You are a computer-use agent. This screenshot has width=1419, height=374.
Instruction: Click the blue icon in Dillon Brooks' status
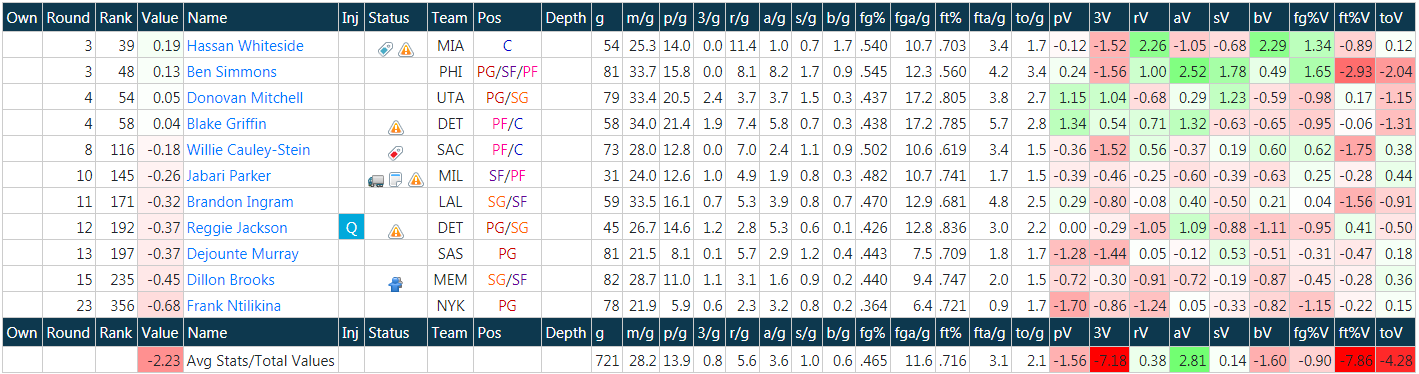pyautogui.click(x=395, y=281)
